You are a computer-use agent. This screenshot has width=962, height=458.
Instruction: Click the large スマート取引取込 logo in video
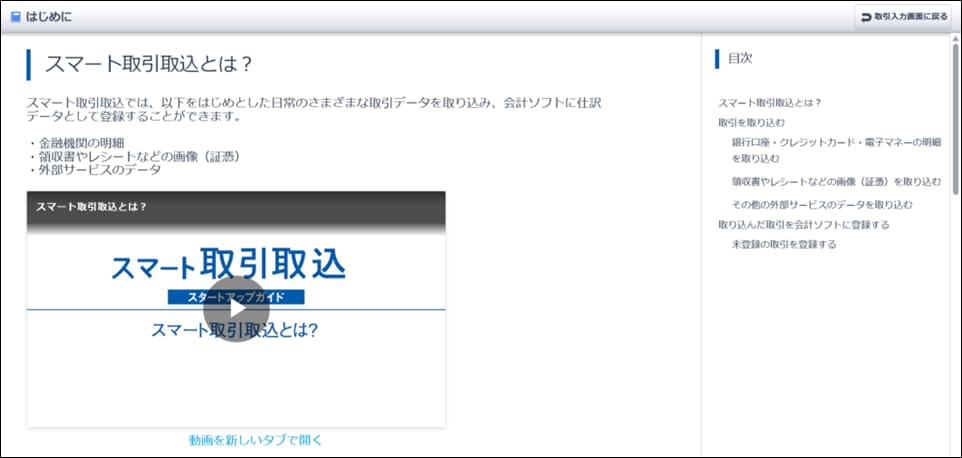tap(228, 264)
